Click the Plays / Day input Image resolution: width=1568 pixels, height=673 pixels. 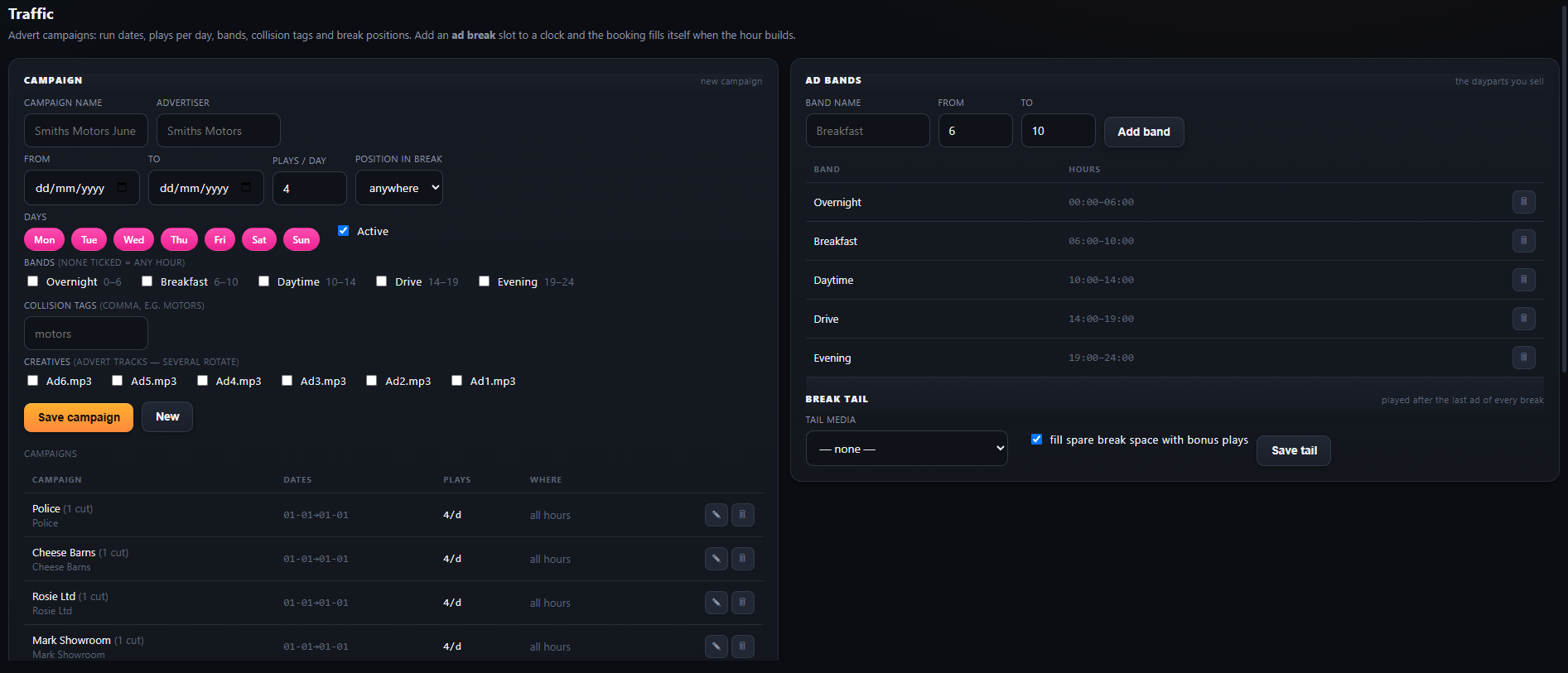[310, 189]
